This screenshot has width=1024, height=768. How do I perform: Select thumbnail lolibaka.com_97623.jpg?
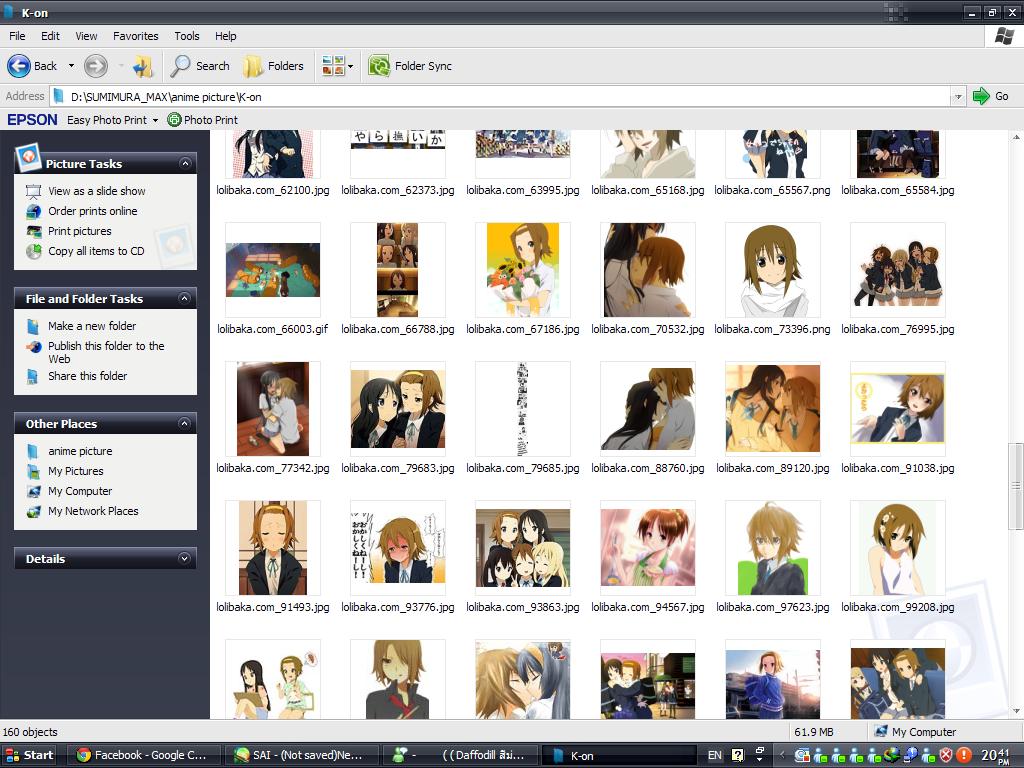pyautogui.click(x=773, y=548)
